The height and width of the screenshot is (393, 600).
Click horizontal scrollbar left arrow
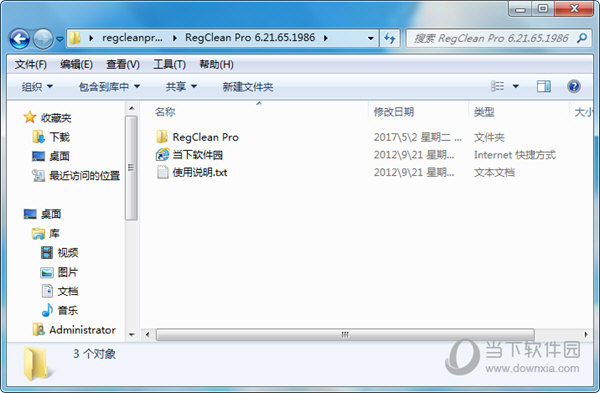coord(148,334)
